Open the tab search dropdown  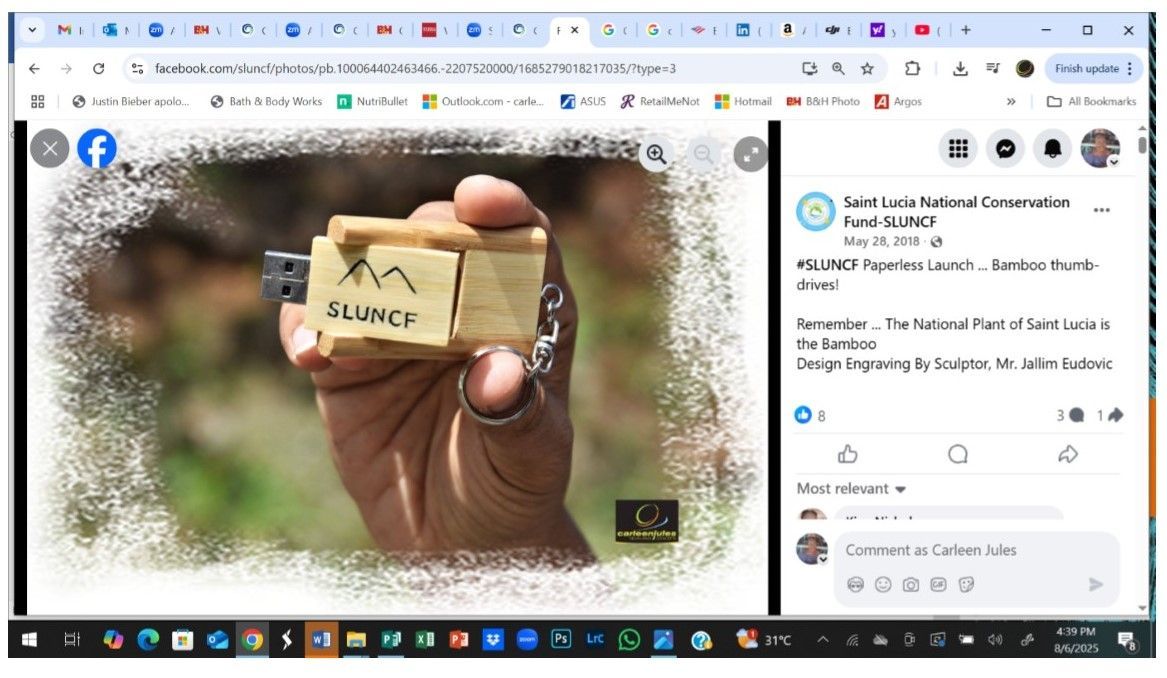pos(32,30)
